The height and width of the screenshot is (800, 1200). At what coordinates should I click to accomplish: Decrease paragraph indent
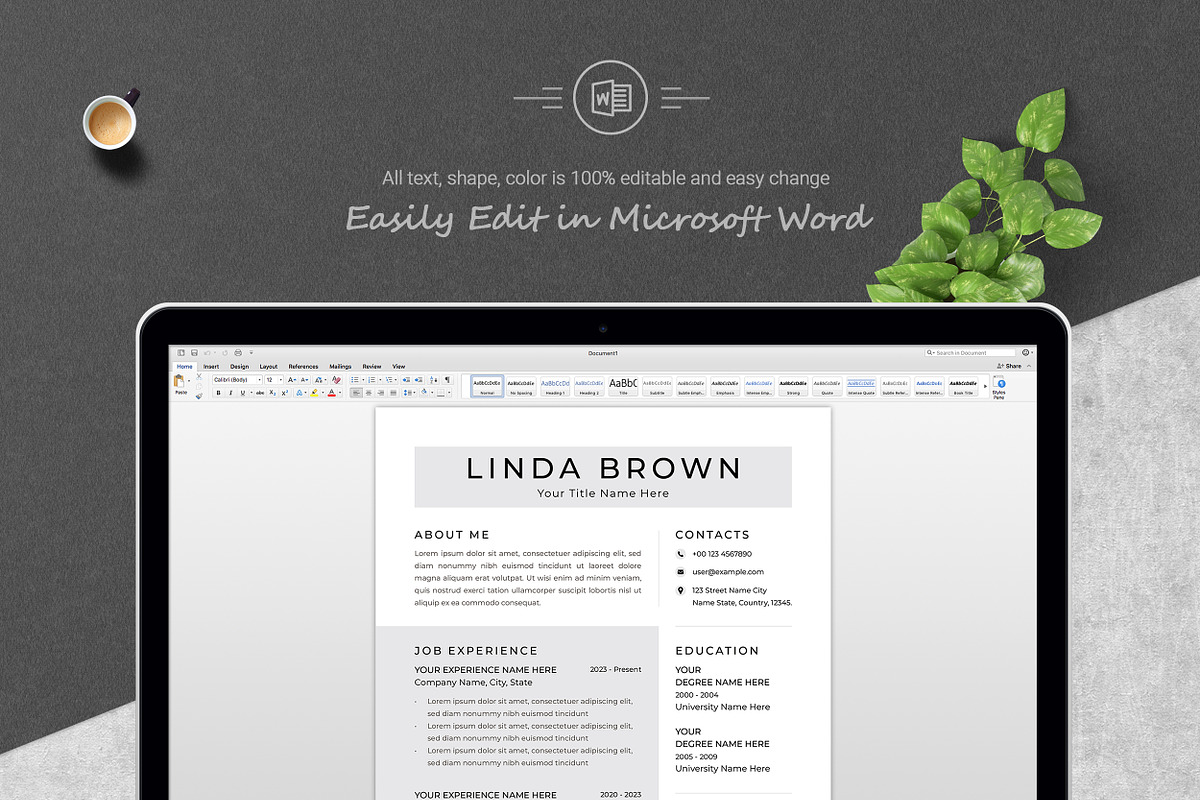tap(406, 380)
